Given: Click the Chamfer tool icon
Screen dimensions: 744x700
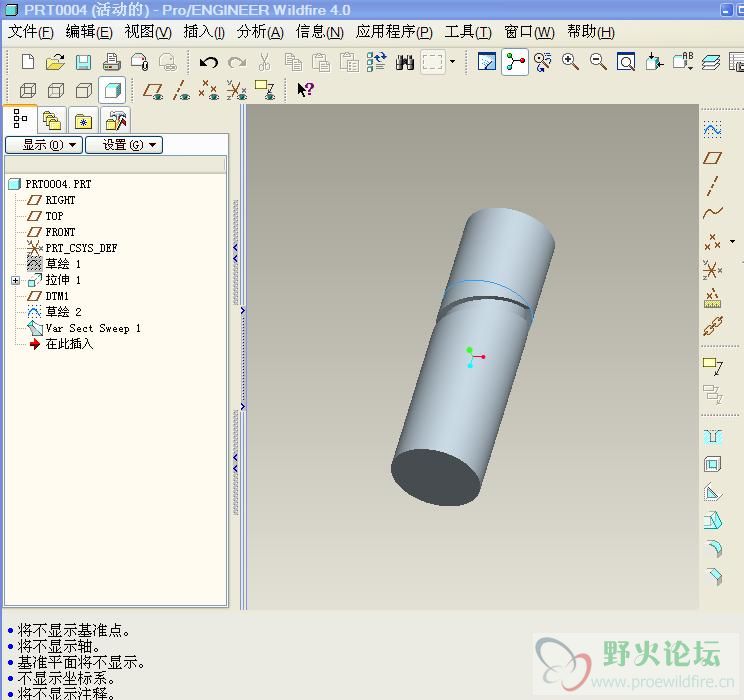Looking at the screenshot, I should coord(712,575).
